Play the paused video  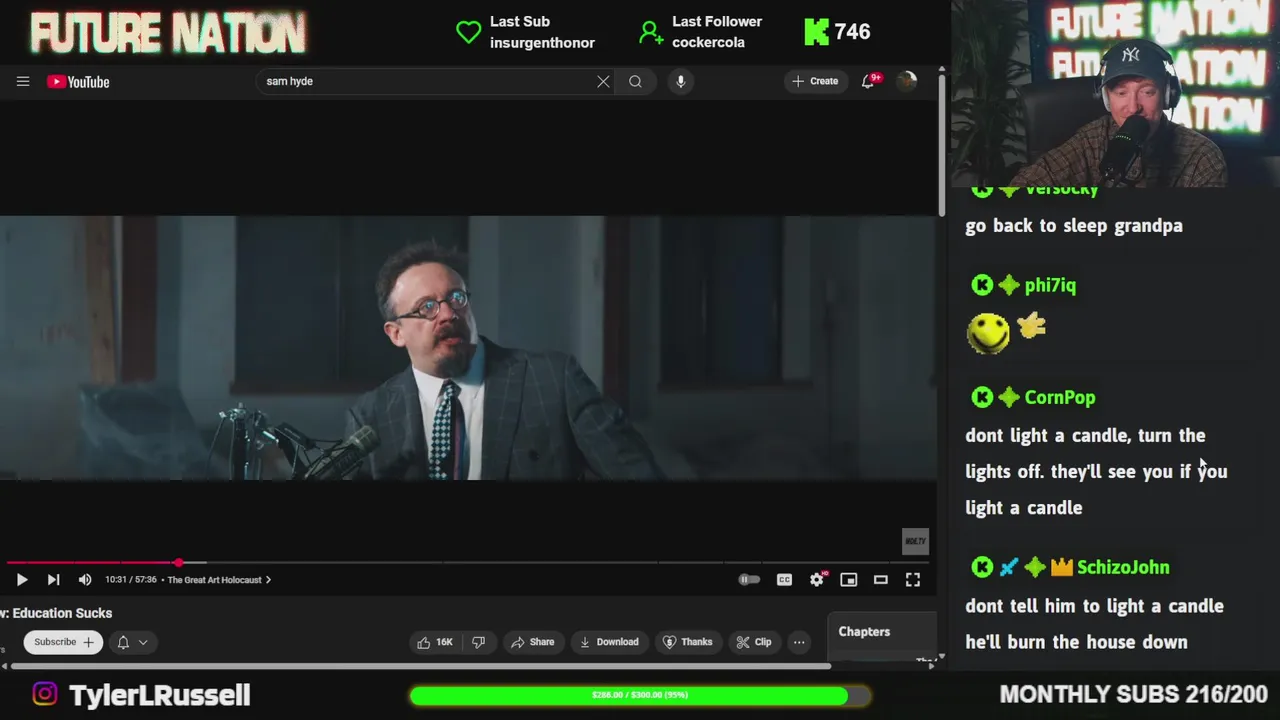22,580
